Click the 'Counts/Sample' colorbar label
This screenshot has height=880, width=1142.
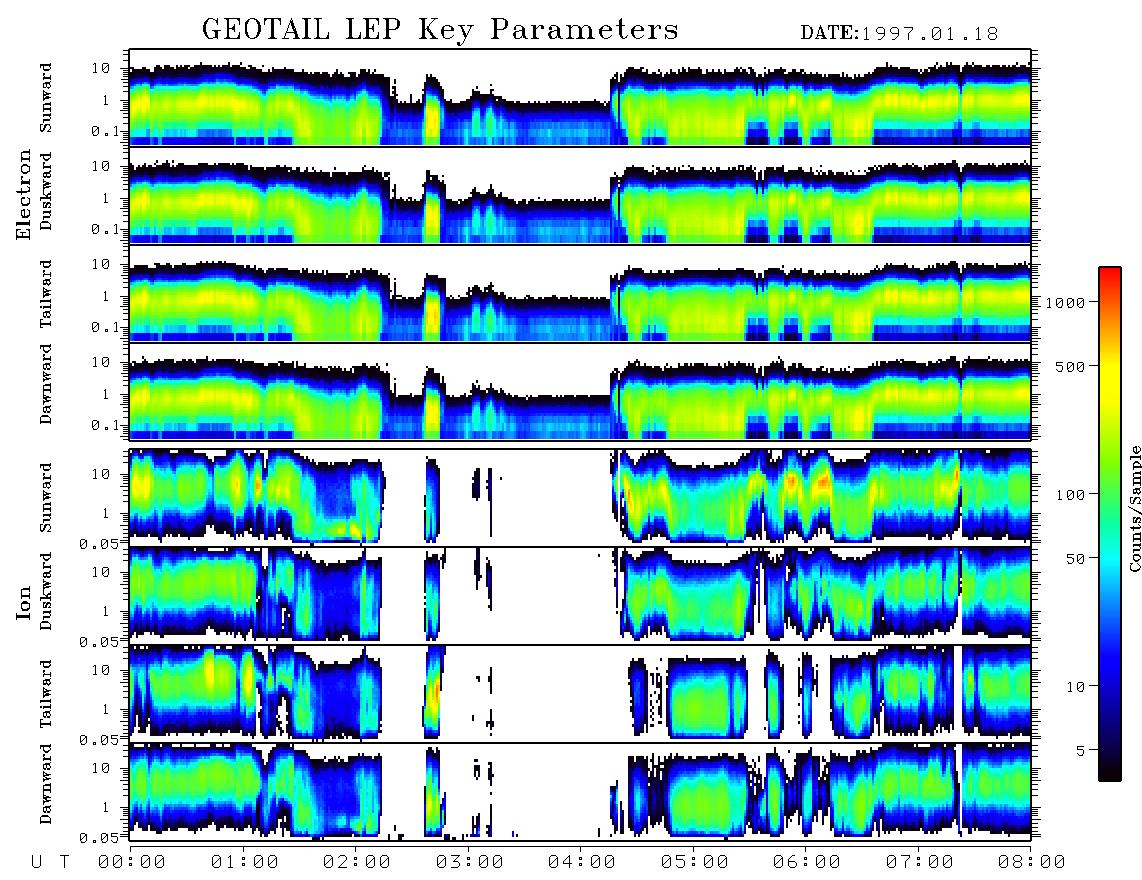click(x=1134, y=508)
